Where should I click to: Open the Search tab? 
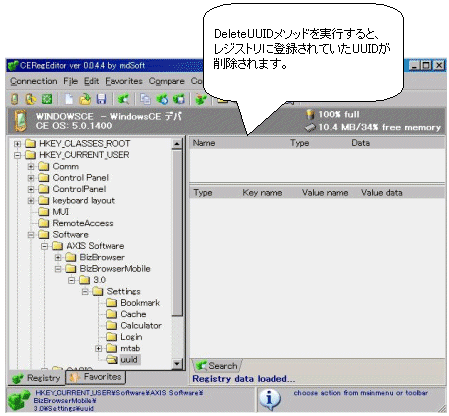217,366
